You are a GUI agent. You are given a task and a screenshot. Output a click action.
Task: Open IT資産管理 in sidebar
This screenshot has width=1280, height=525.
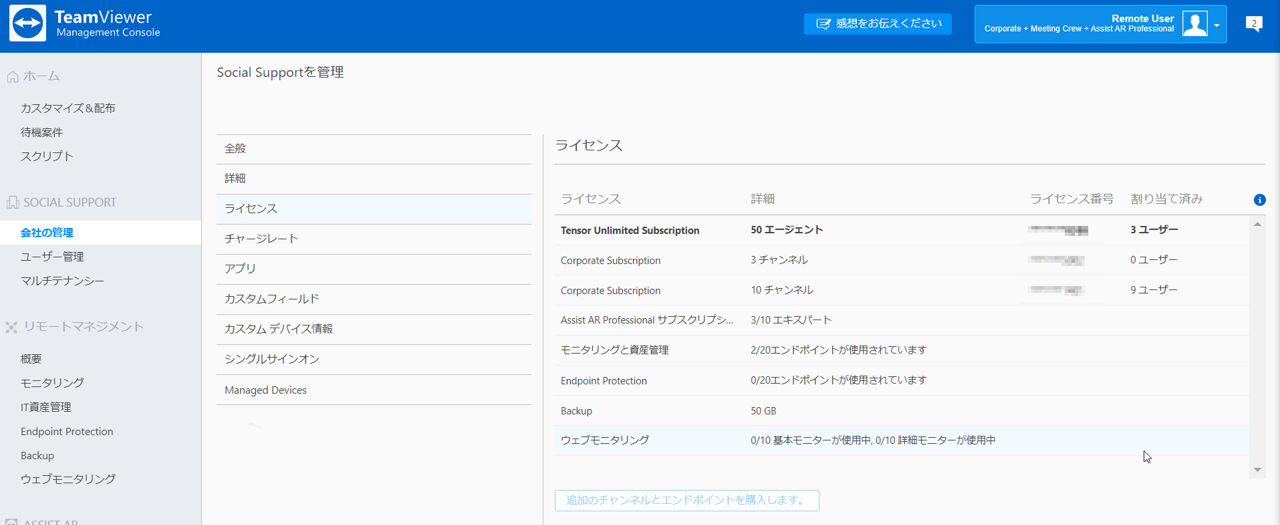[x=46, y=407]
